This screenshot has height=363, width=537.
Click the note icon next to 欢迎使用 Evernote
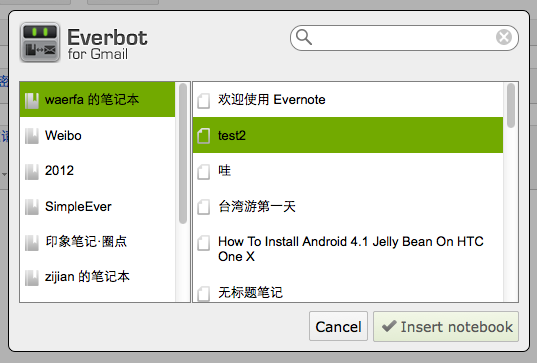204,101
